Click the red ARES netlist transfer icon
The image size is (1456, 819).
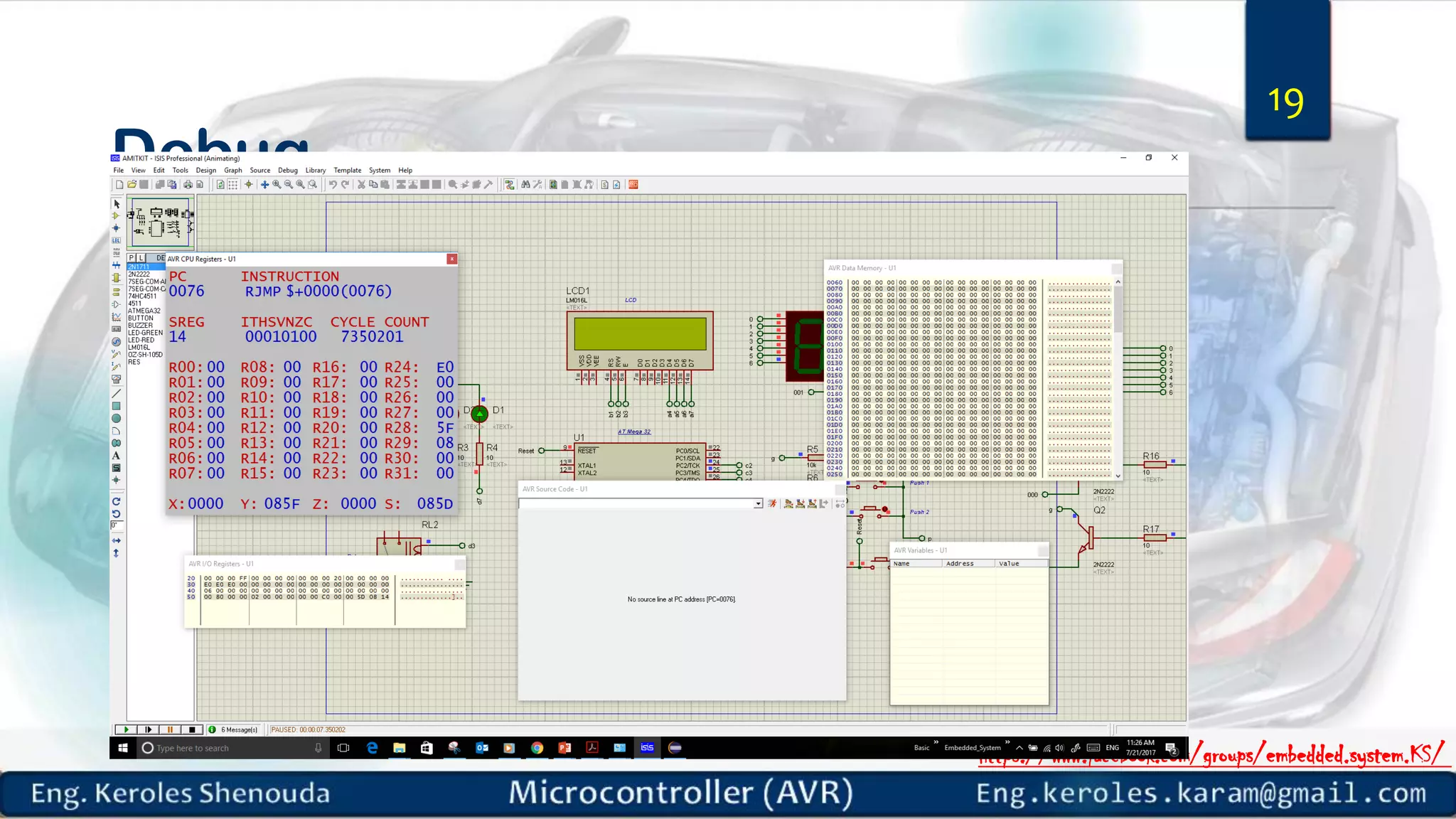(633, 185)
